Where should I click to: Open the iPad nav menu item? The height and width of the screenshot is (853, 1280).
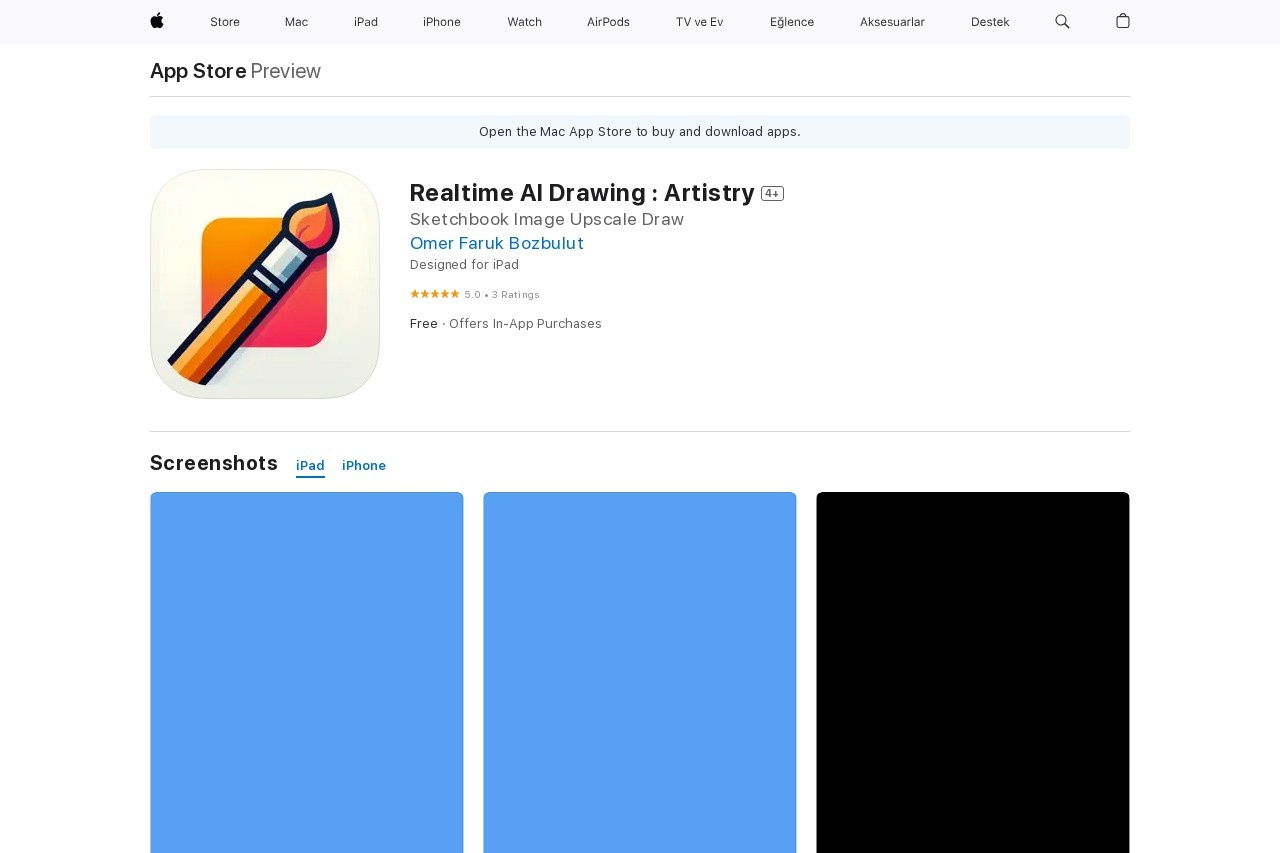366,22
